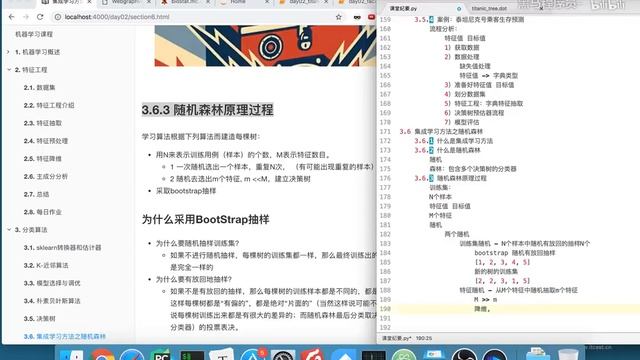The height and width of the screenshot is (360, 640).
Task: Click editor line 175 森林 definition
Action: coord(473,169)
